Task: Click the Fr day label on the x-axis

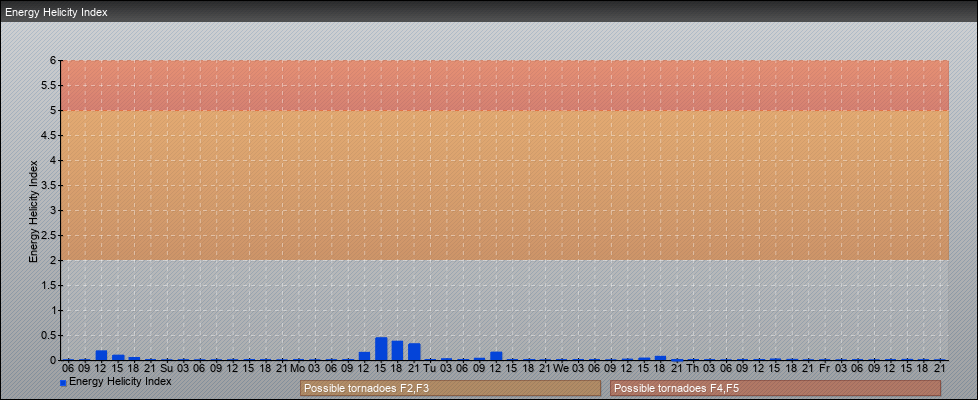Action: tap(825, 369)
